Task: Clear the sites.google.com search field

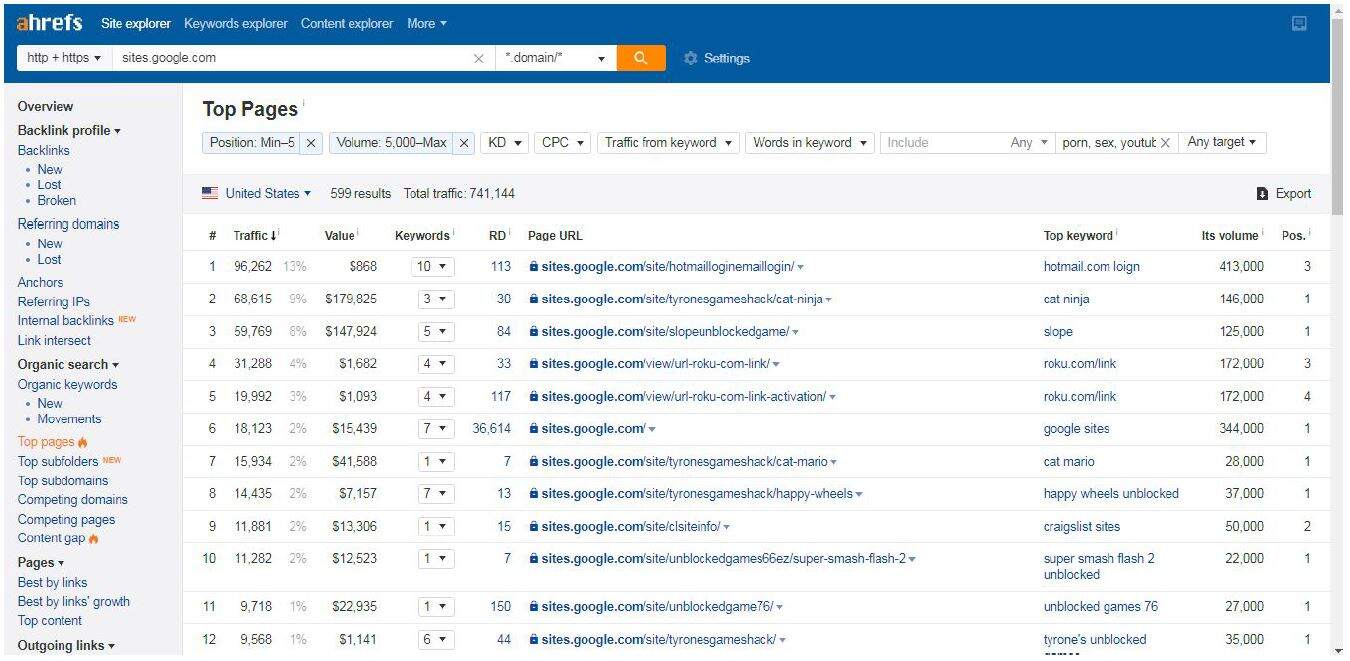Action: tap(479, 59)
